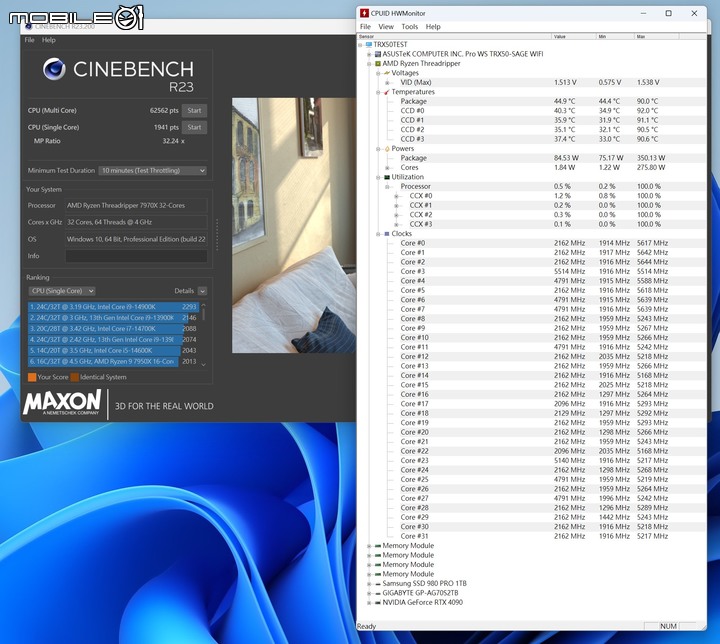The width and height of the screenshot is (720, 644).
Task: Click the GIGABYTE drive icon
Action: (378, 593)
